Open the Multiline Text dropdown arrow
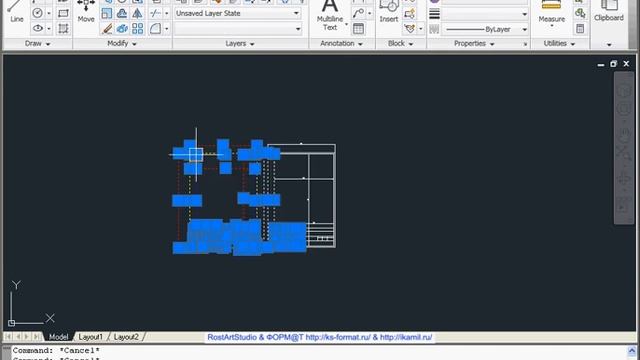Screen dimensions: 640x360 click(x=347, y=24)
